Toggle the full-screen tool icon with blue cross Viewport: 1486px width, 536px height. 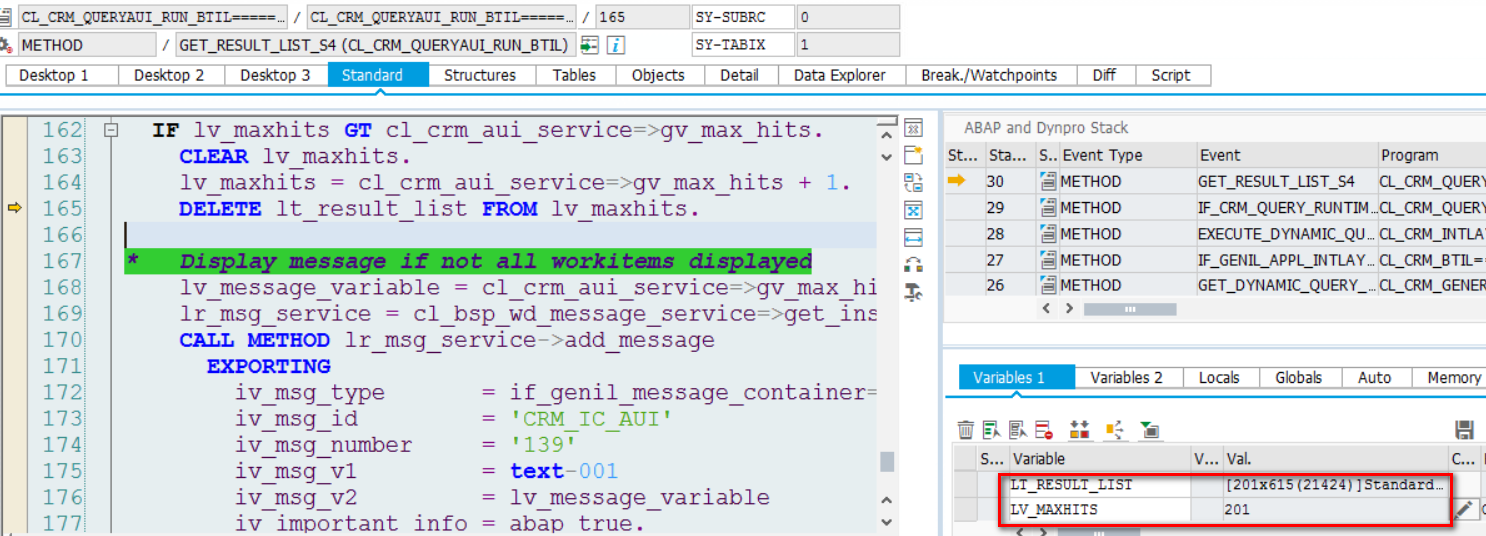pos(912,210)
